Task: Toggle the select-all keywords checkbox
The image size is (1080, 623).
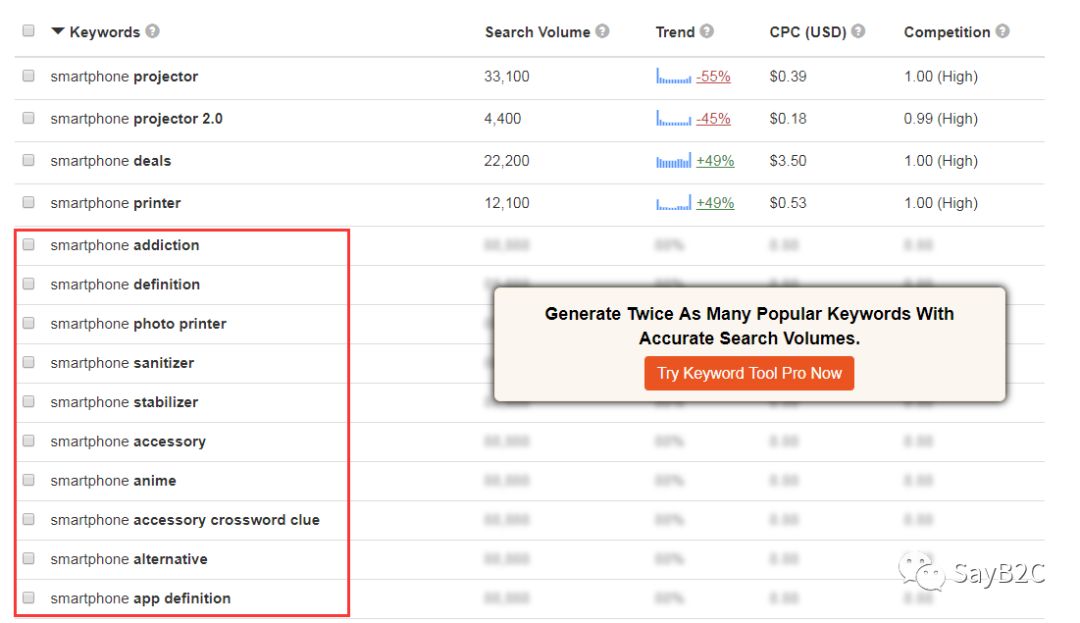Action: coord(28,31)
